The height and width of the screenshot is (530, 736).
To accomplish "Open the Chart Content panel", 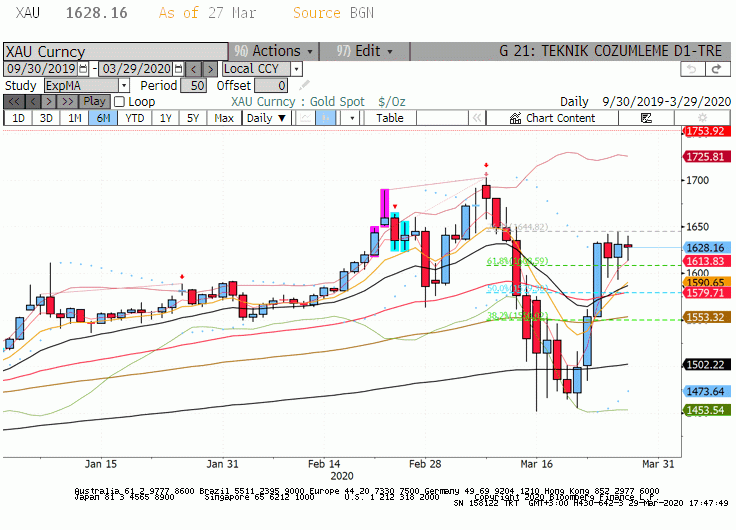I will pyautogui.click(x=552, y=118).
